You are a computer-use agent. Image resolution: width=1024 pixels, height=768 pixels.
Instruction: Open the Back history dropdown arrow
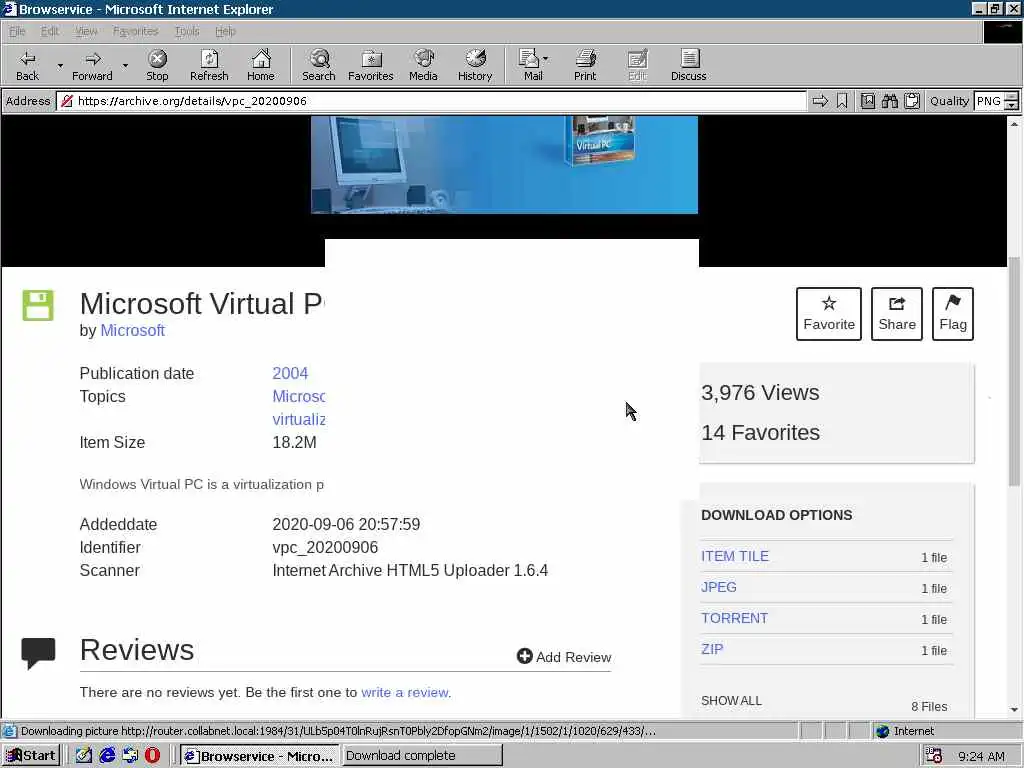(60, 65)
